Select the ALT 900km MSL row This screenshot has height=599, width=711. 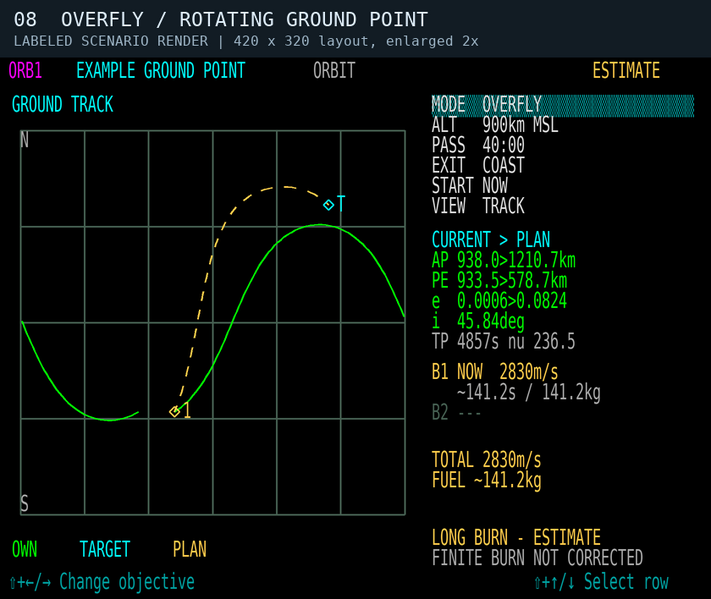click(495, 125)
